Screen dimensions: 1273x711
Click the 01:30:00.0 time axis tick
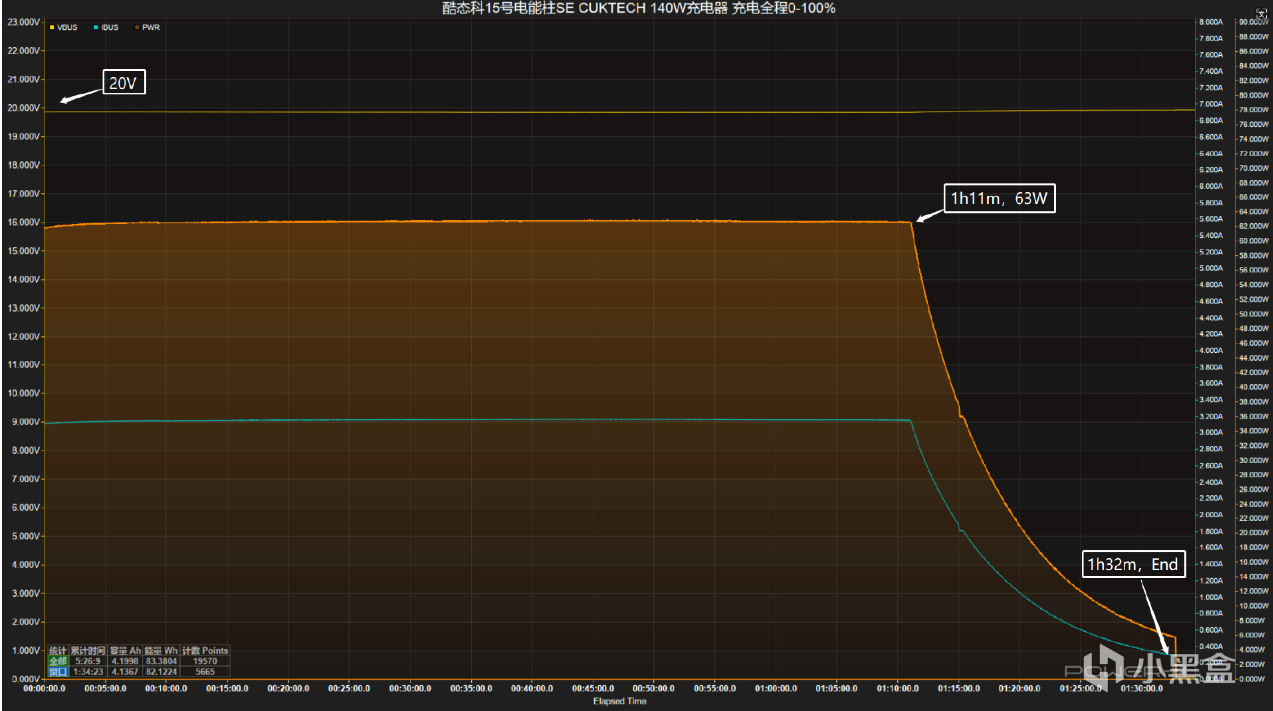1143,688
